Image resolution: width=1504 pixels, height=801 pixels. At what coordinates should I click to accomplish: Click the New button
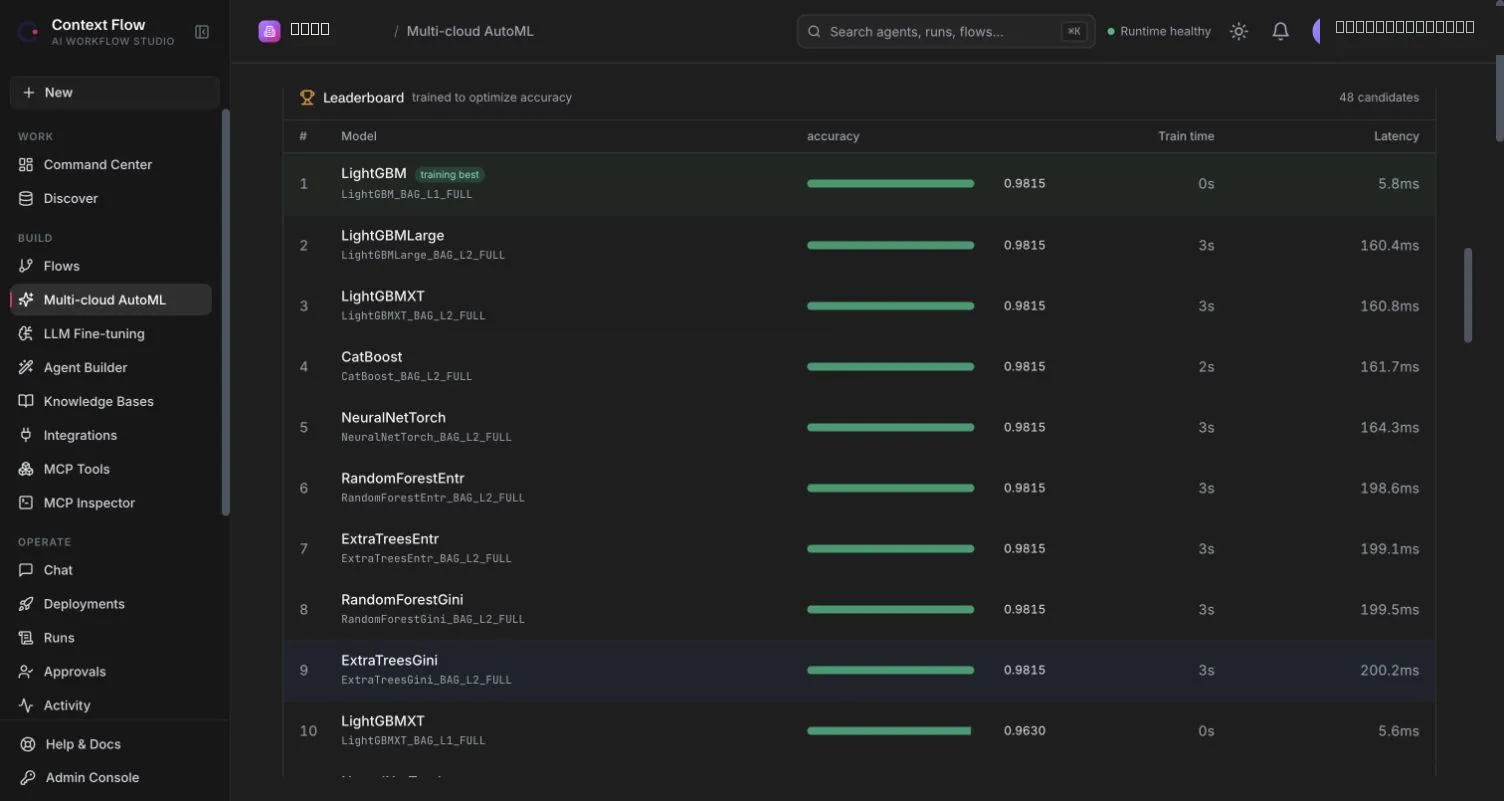click(x=115, y=92)
